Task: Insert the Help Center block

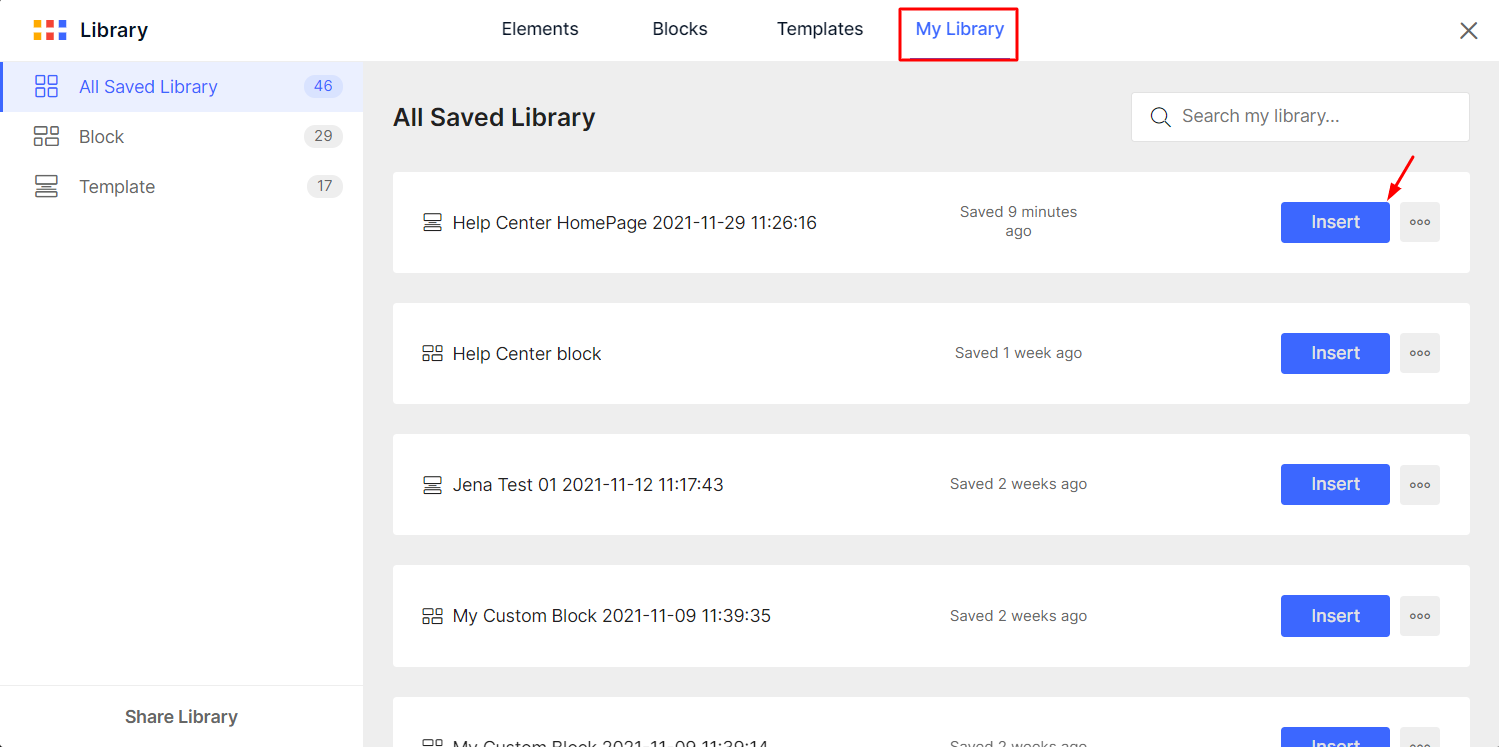Action: 1335,353
